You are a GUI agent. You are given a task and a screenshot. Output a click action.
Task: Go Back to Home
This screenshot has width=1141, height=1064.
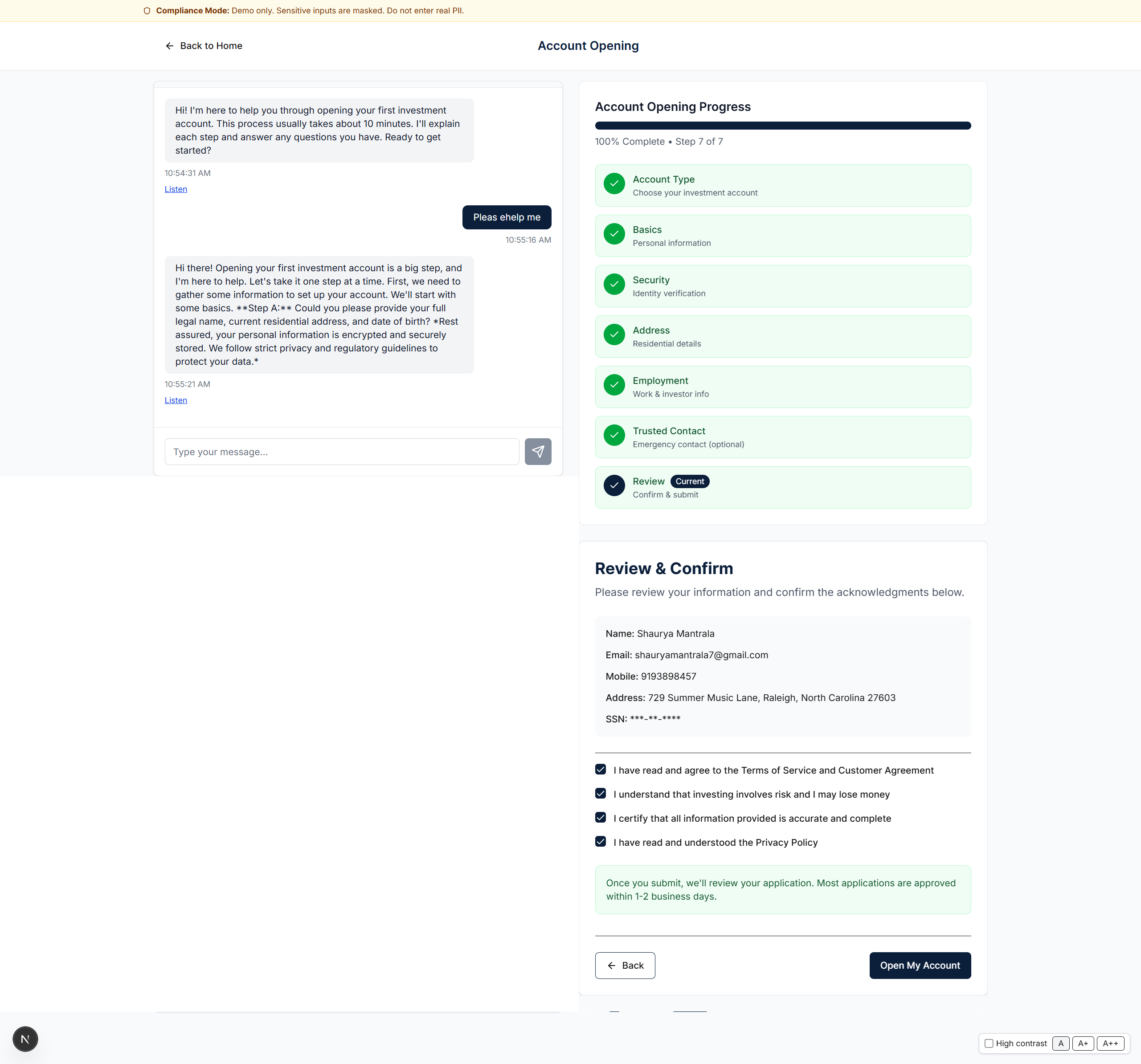(x=204, y=46)
